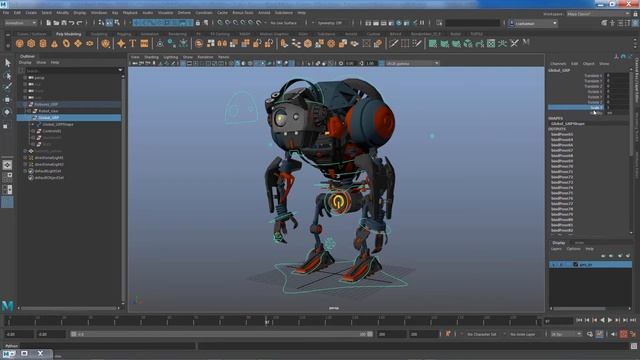640x360 pixels.
Task: Click the green checkered UV editor shelf icon
Action: pyautogui.click(x=491, y=43)
